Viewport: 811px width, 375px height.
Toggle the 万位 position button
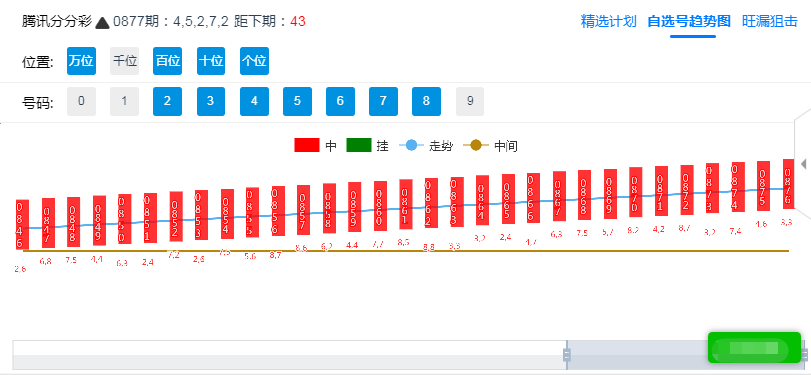(81, 61)
